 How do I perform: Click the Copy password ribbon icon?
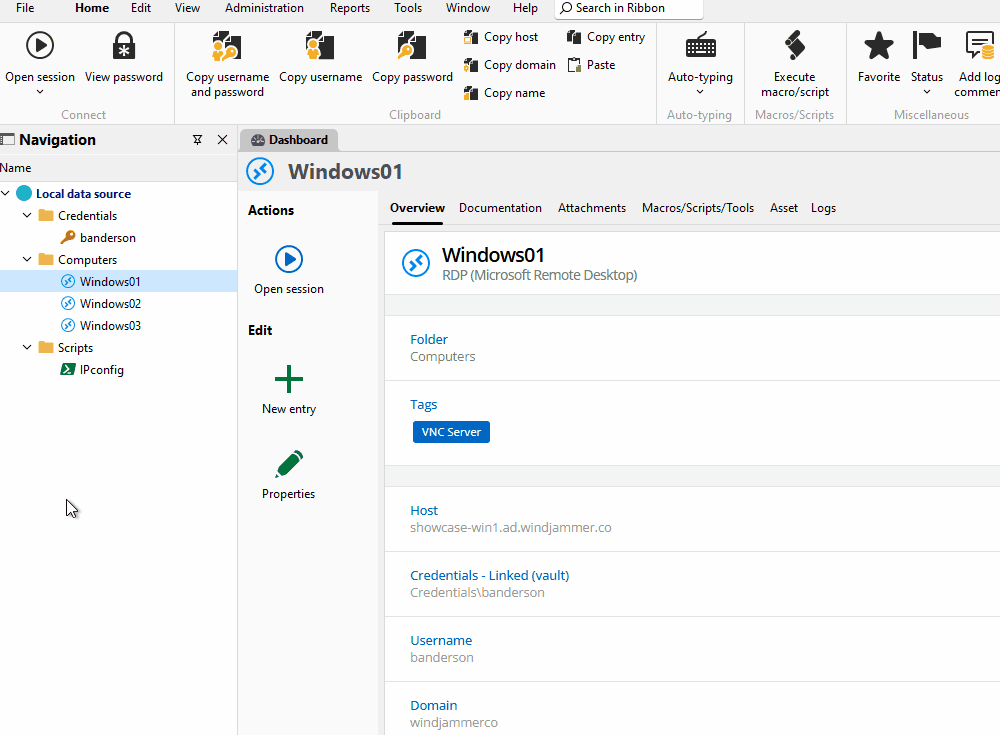(412, 47)
